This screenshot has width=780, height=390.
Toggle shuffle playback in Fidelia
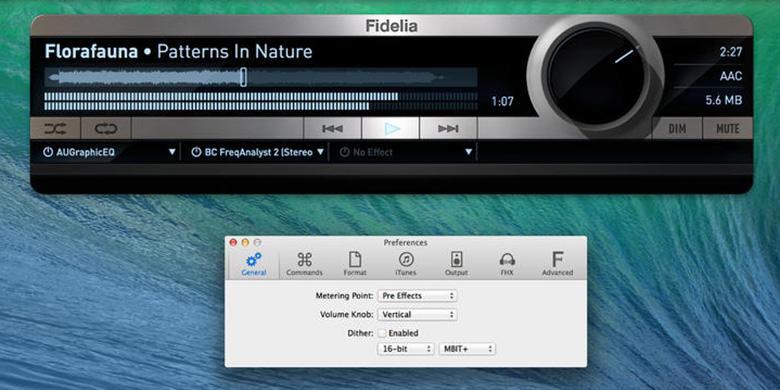[x=55, y=129]
